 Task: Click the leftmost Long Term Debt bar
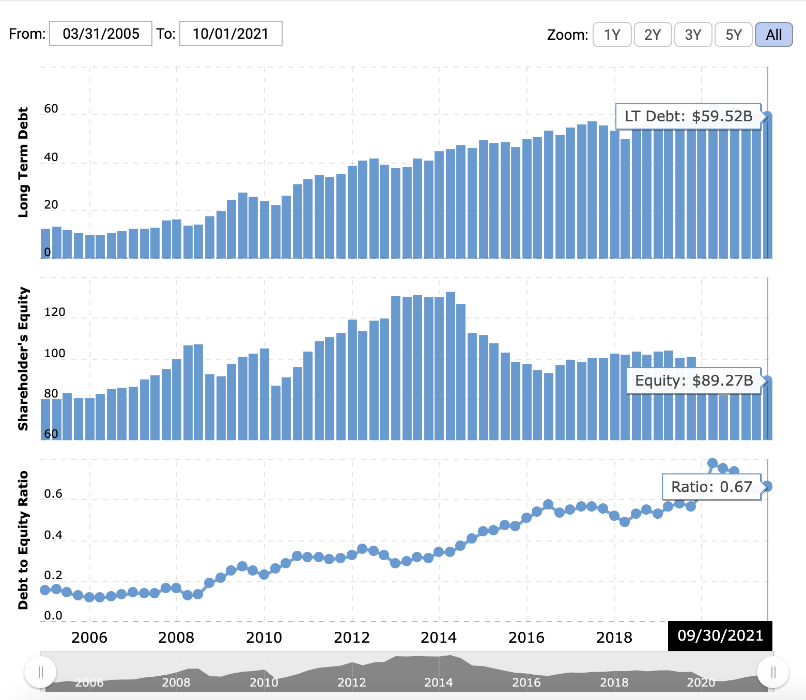coord(45,244)
